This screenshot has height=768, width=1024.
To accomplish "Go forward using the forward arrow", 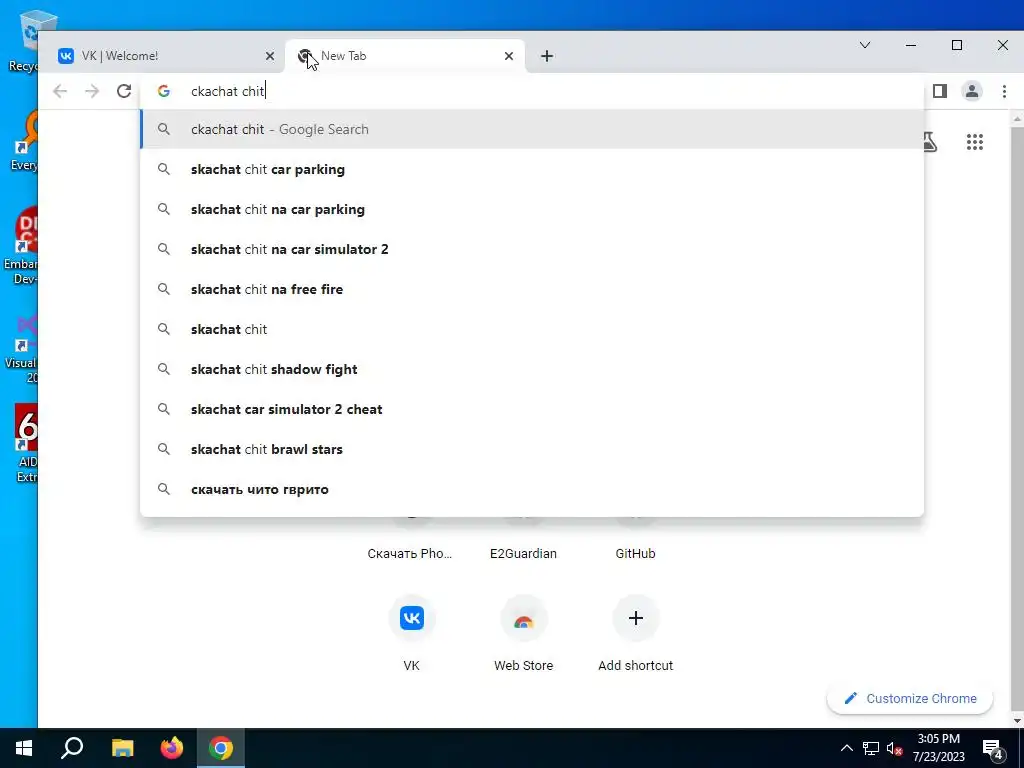I will point(92,91).
